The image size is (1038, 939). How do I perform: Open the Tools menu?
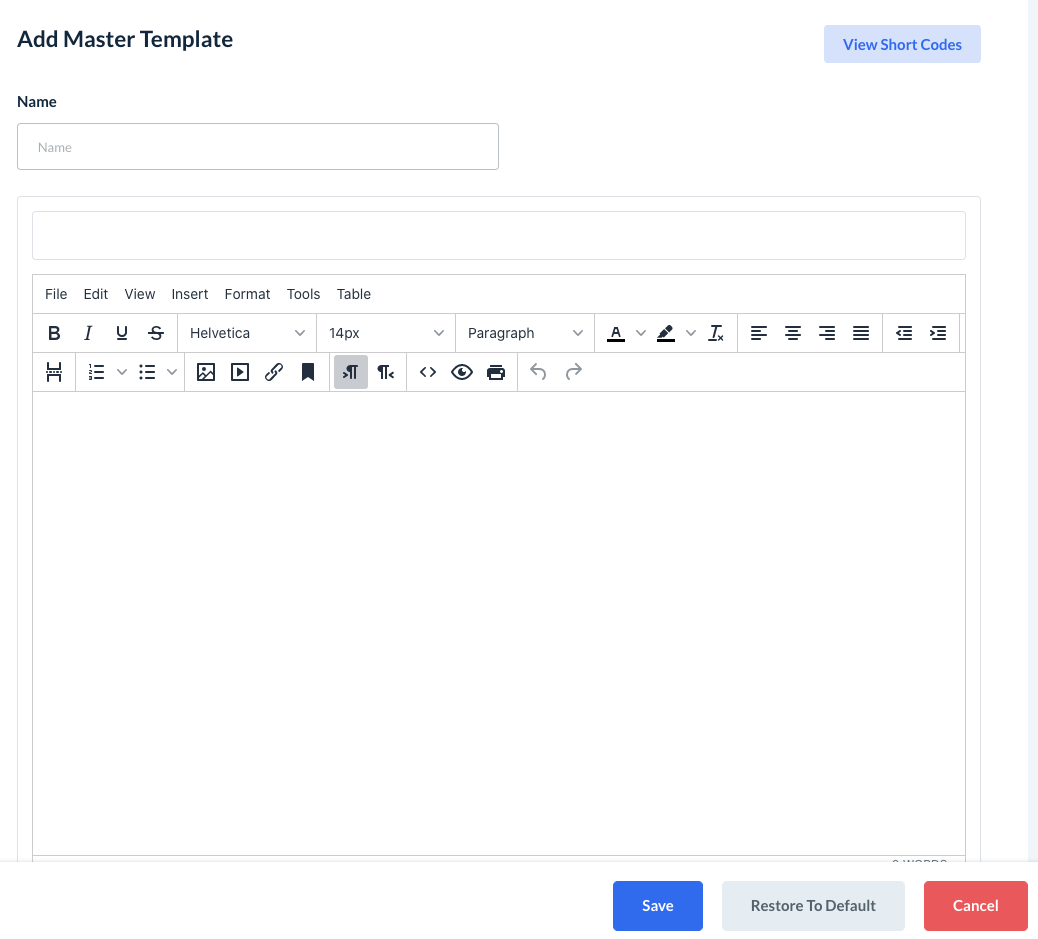pos(303,294)
